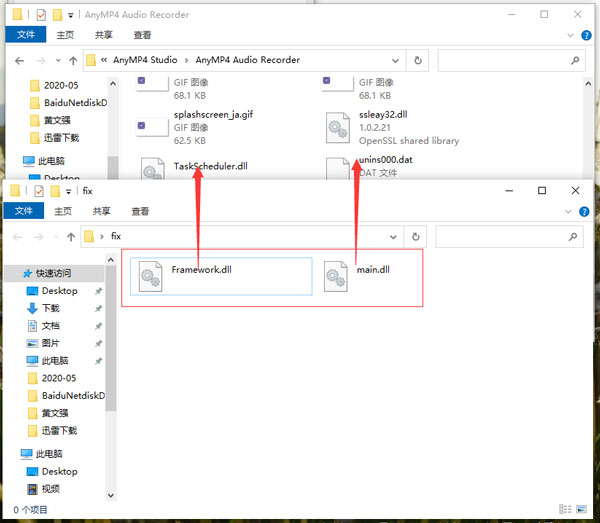The width and height of the screenshot is (600, 523).
Task: Click the help icon in the fix window
Action: tap(584, 212)
